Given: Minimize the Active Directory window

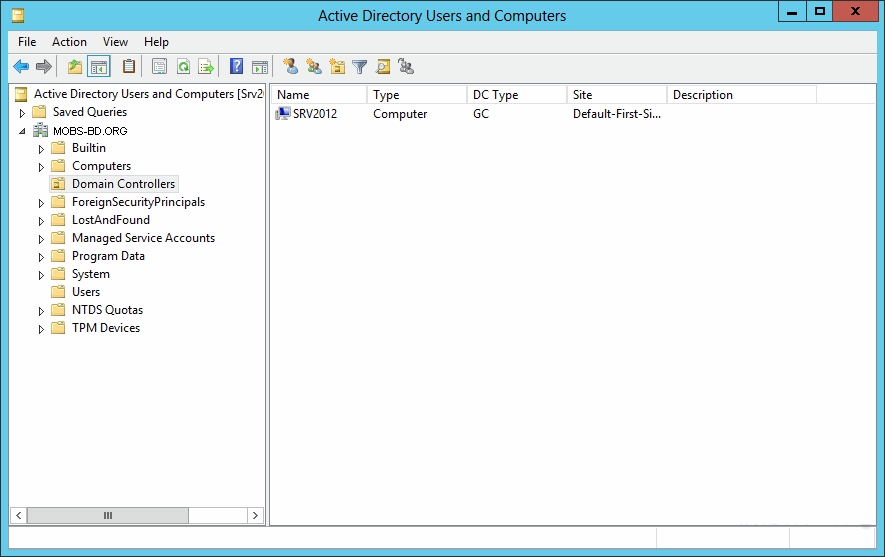Looking at the screenshot, I should [x=792, y=12].
